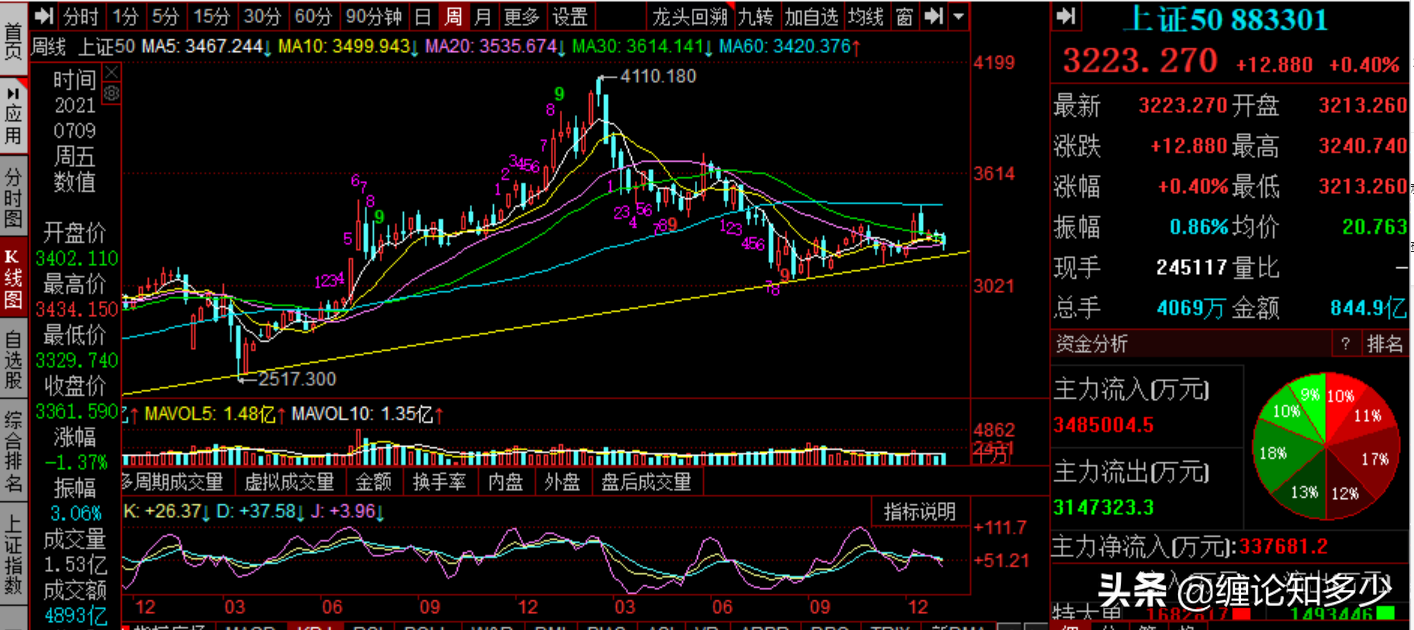The image size is (1414, 630).
Task: Toggle the 九转 indicator
Action: pos(756,16)
